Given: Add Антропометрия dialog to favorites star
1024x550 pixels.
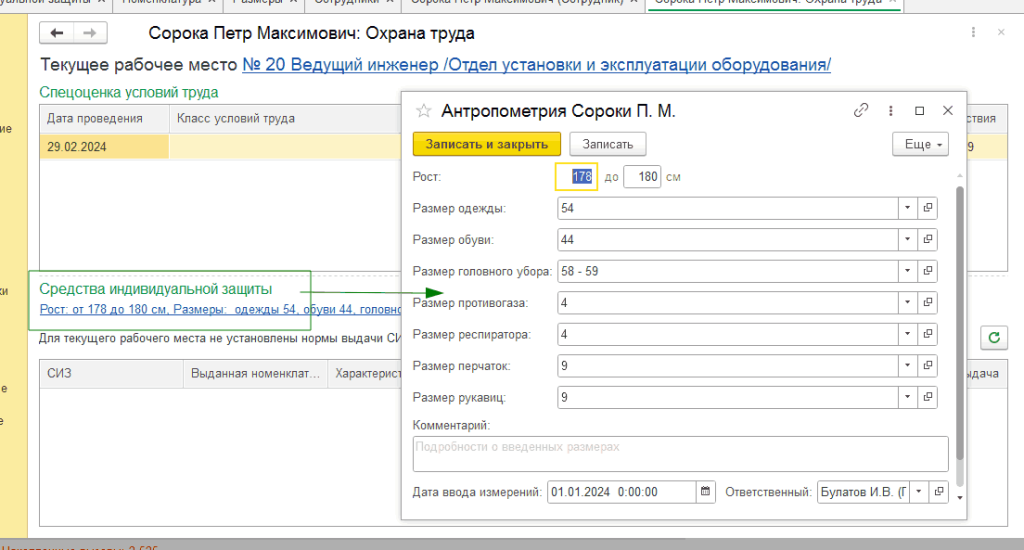Looking at the screenshot, I should pos(423,111).
